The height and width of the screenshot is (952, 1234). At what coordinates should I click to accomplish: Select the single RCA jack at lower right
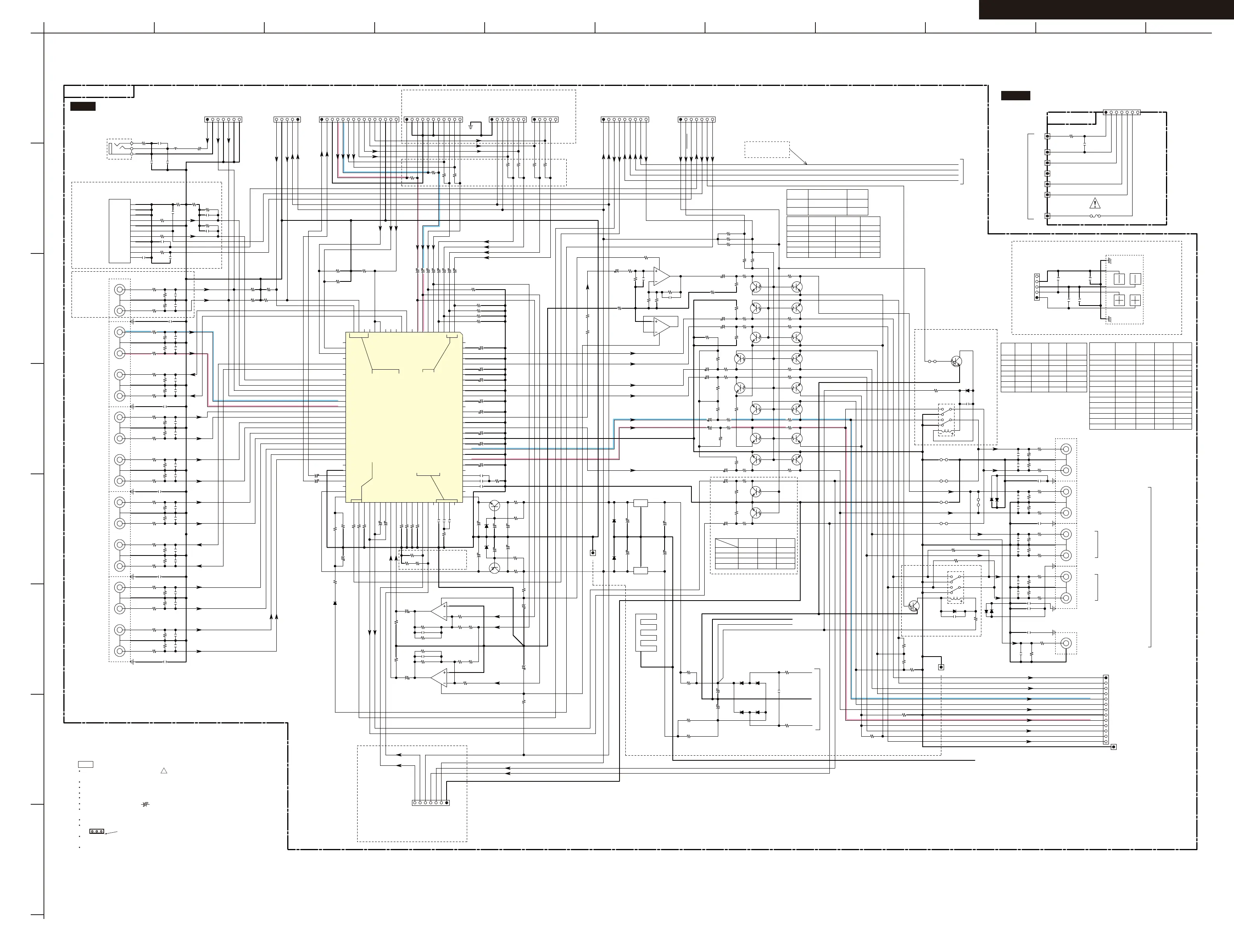(x=1066, y=643)
